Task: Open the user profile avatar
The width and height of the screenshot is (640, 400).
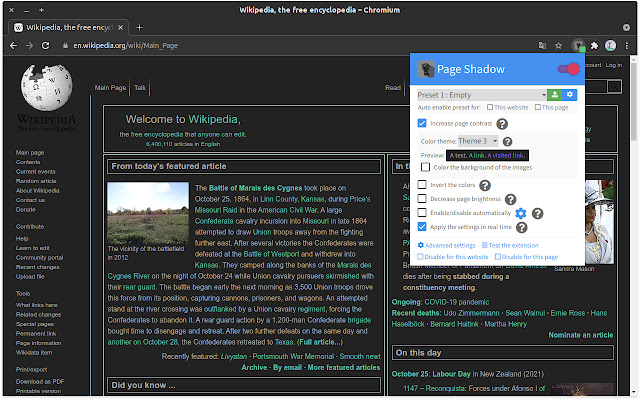Action: [611, 46]
